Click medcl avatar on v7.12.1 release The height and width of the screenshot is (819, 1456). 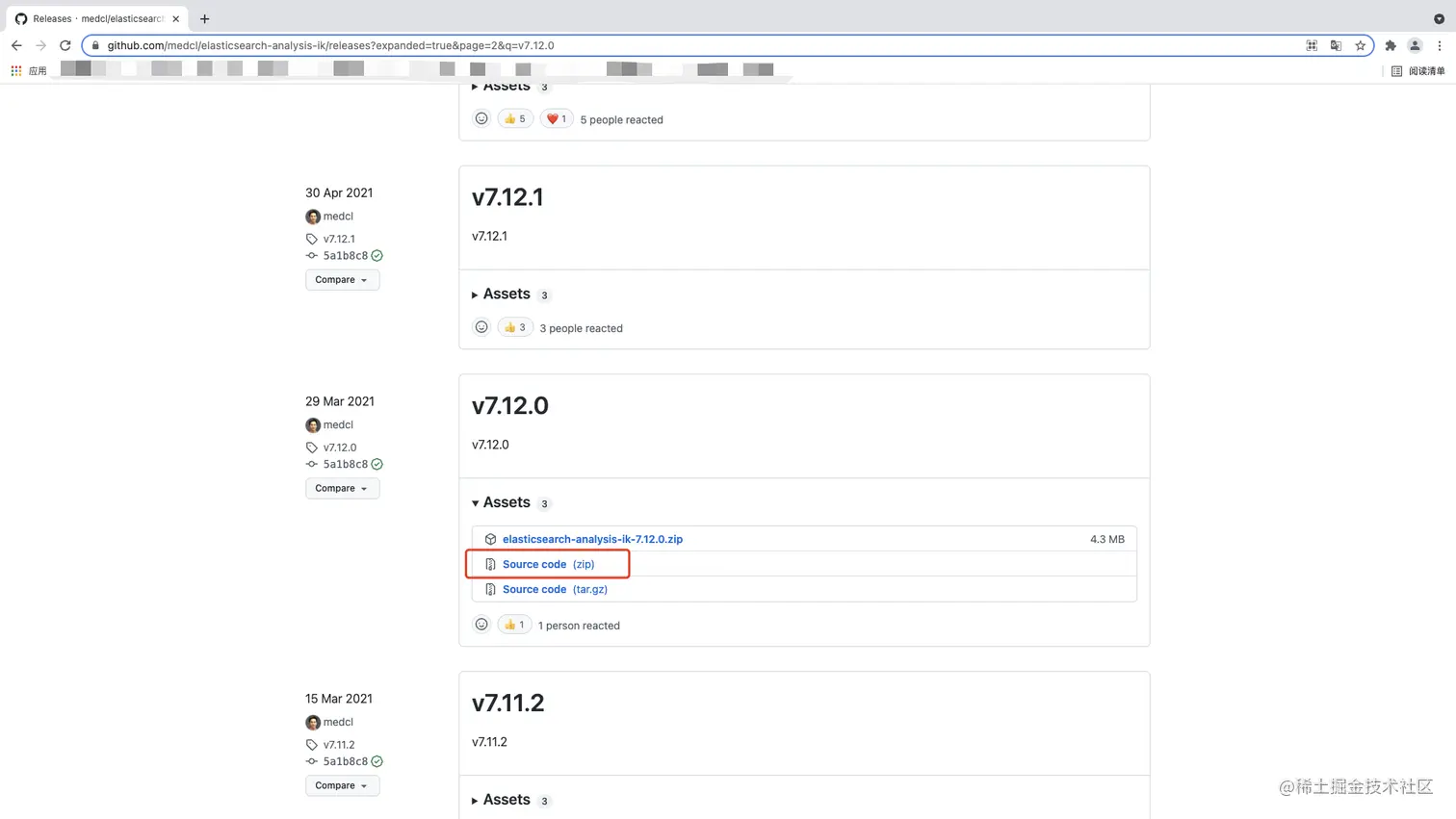313,217
